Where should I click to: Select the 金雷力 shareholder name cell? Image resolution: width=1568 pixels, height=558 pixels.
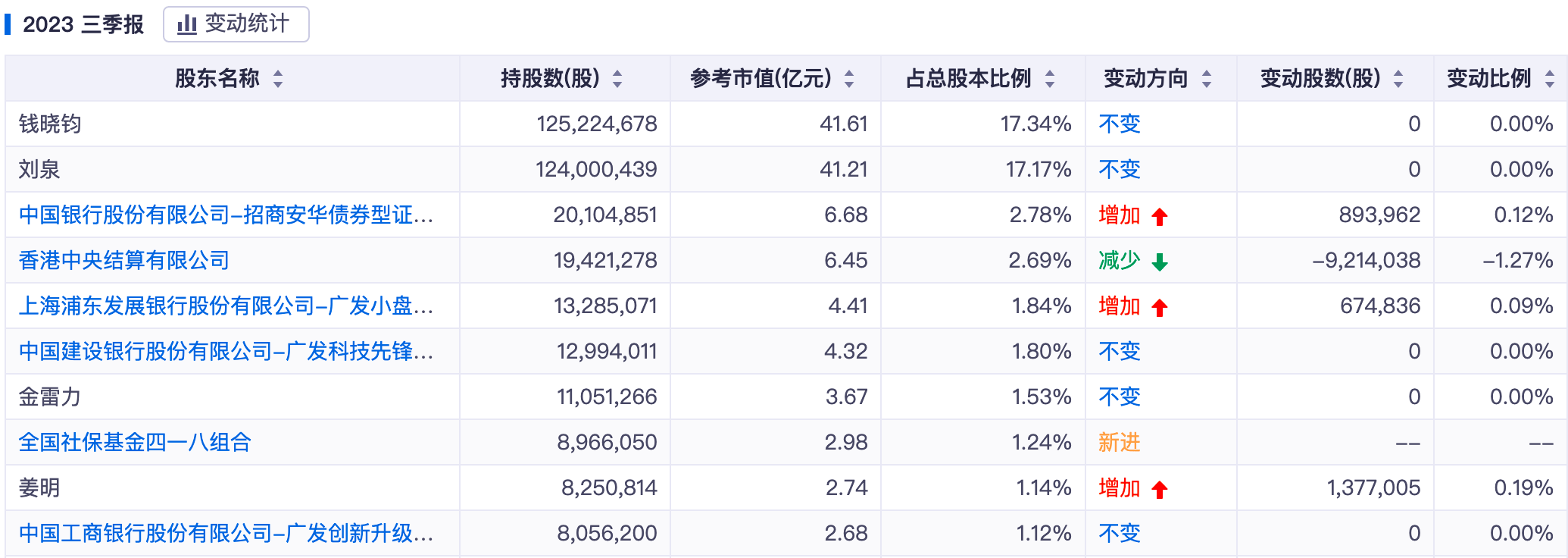50,397
